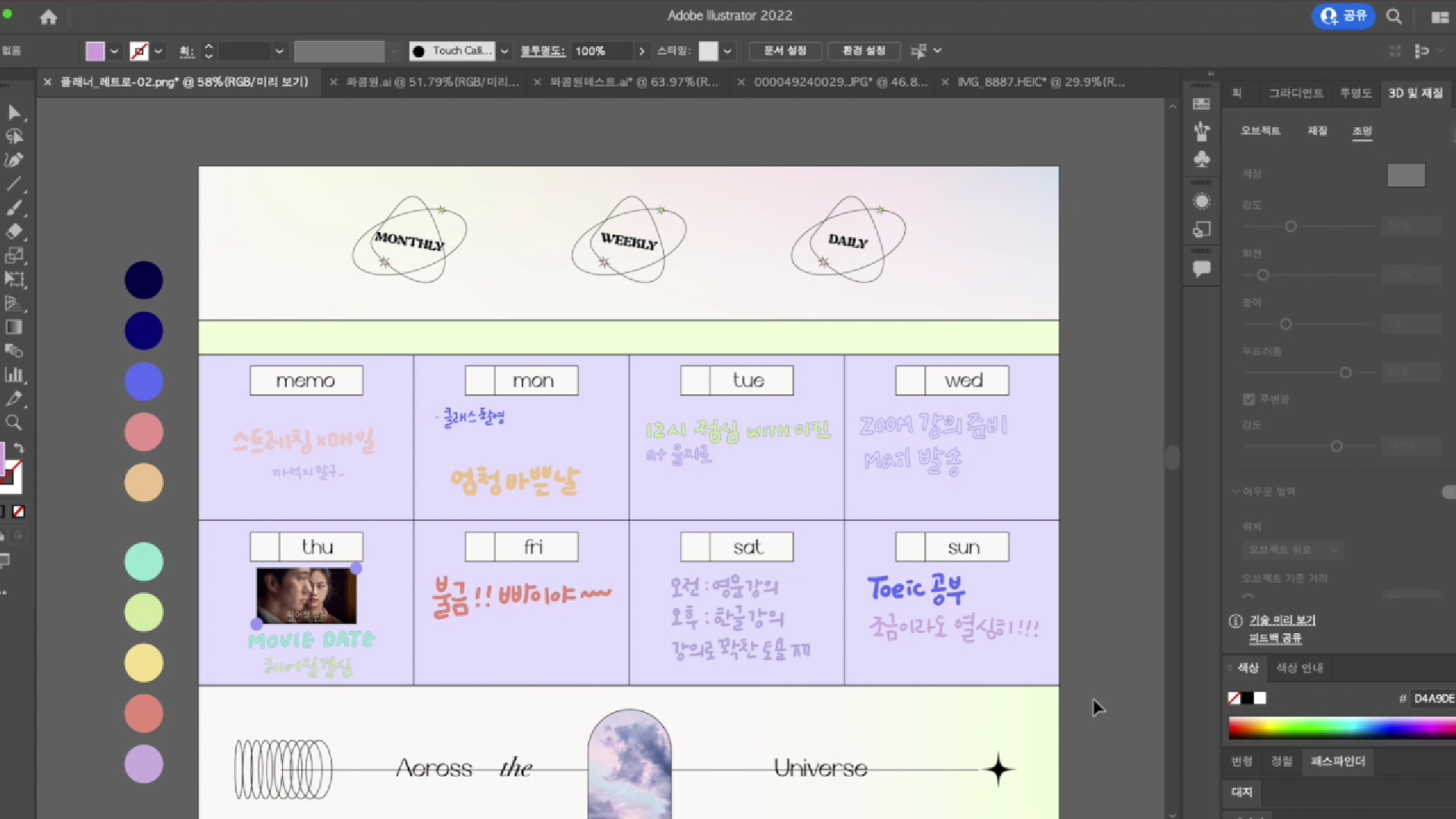Select the Eraser tool
This screenshot has height=819, width=1456.
(x=14, y=231)
